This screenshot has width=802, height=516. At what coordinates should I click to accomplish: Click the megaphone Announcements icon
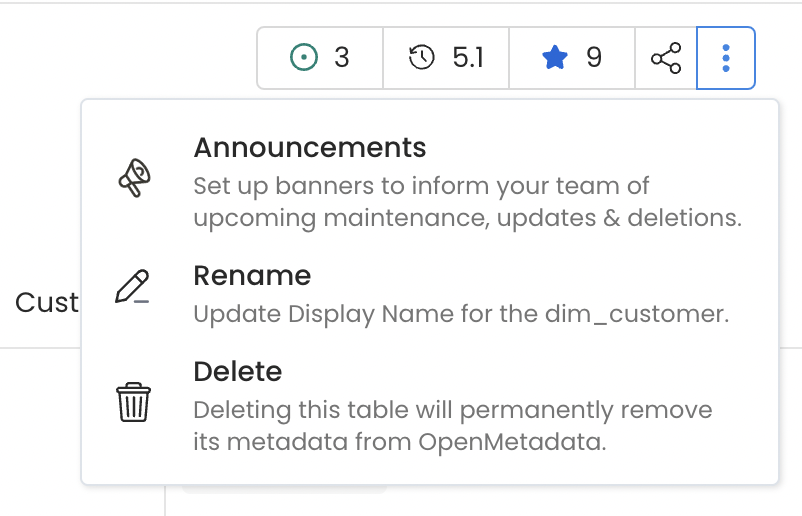click(134, 180)
